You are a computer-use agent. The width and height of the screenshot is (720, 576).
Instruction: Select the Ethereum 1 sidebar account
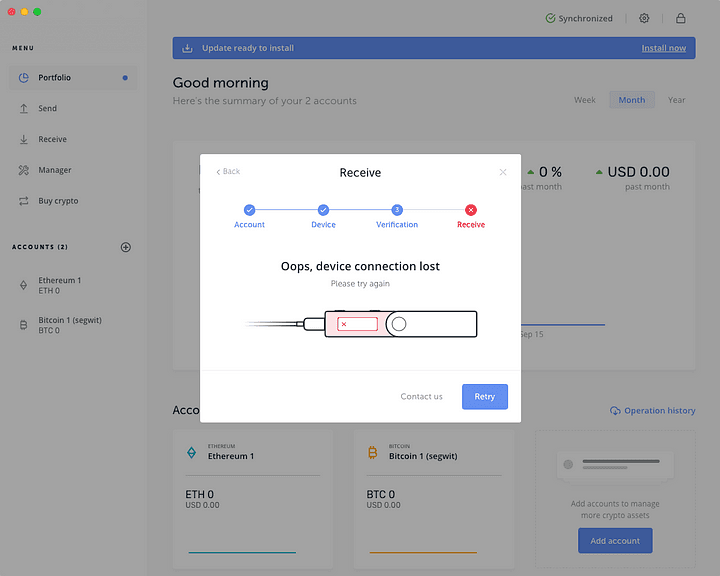(73, 285)
